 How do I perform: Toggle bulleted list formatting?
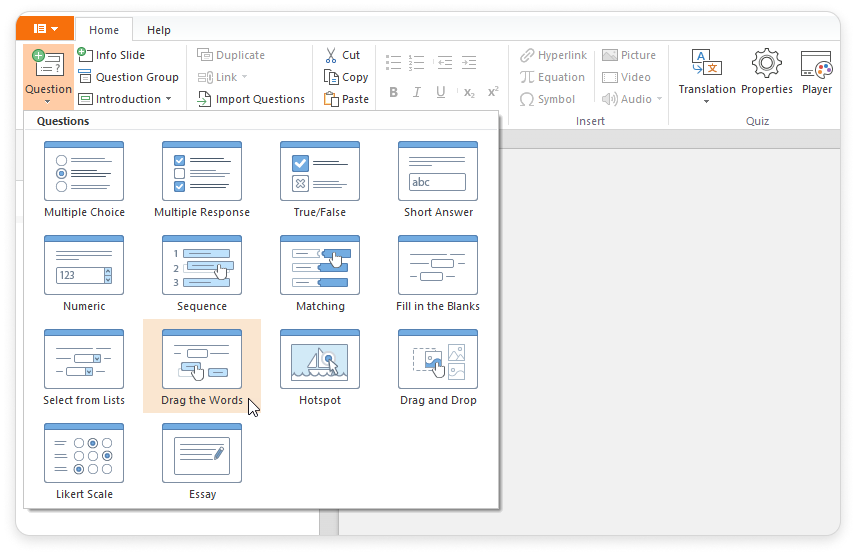coord(393,62)
